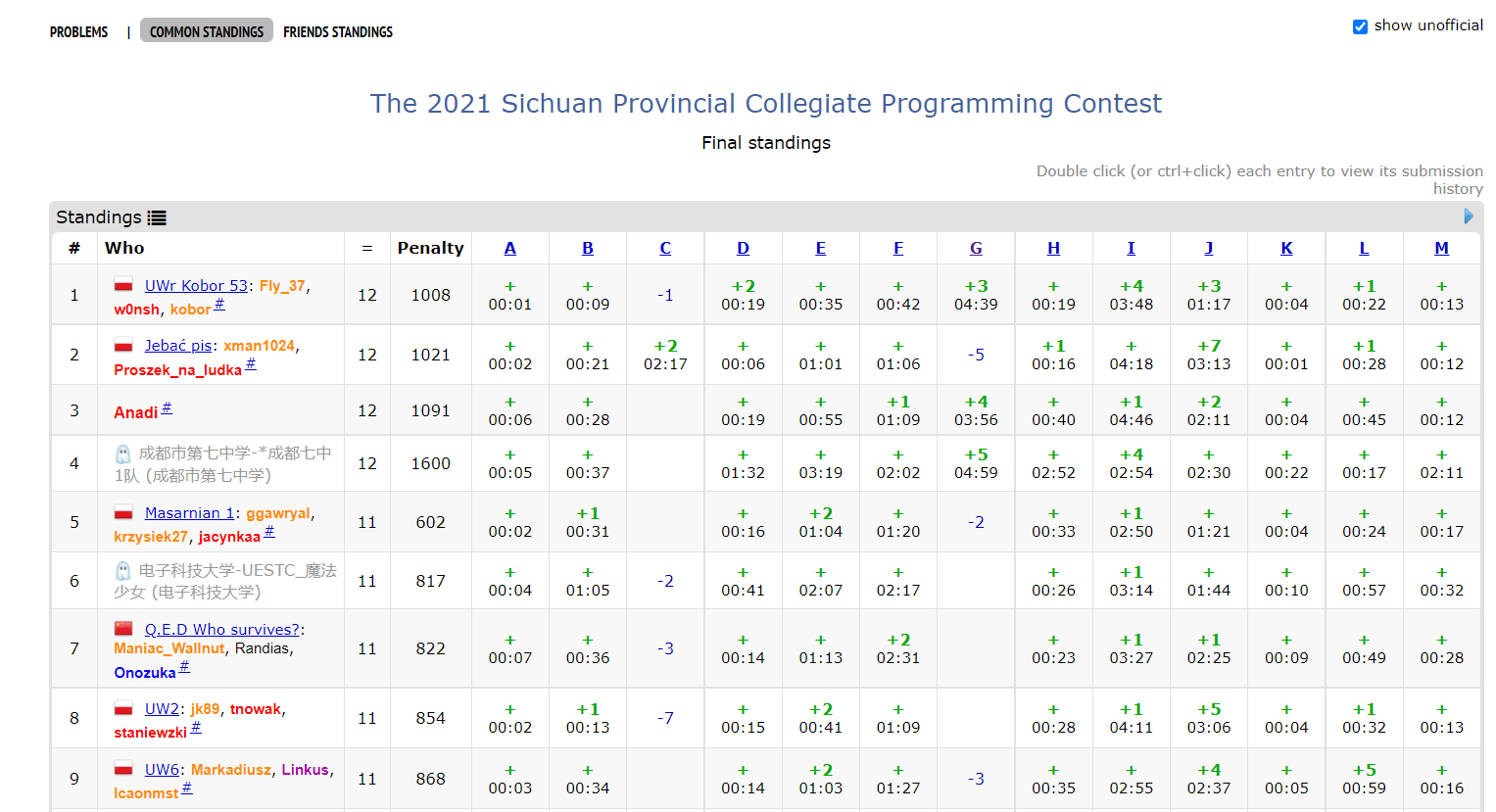The height and width of the screenshot is (812, 1496).
Task: Click ghost icon beside 电子科技大学-UESTC team
Action: (x=123, y=570)
